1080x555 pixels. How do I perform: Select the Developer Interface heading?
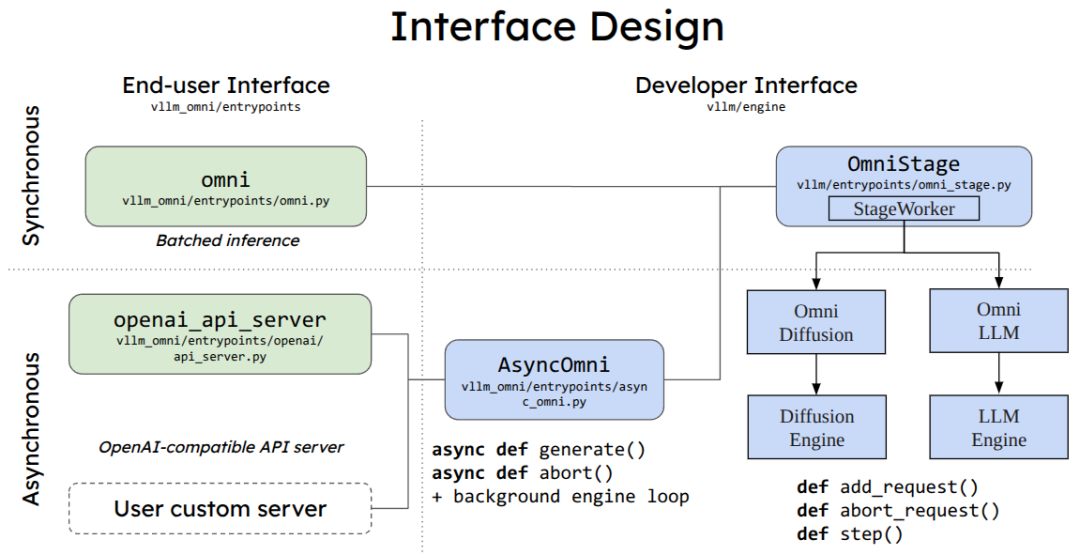746,85
